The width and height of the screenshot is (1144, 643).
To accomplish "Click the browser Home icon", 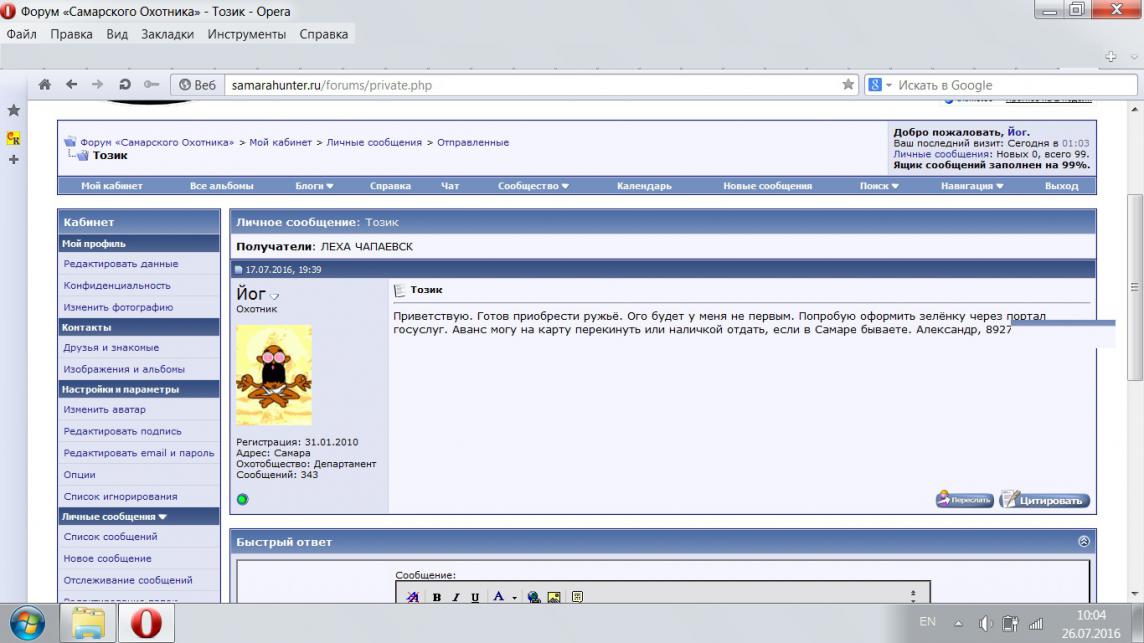I will (x=44, y=85).
